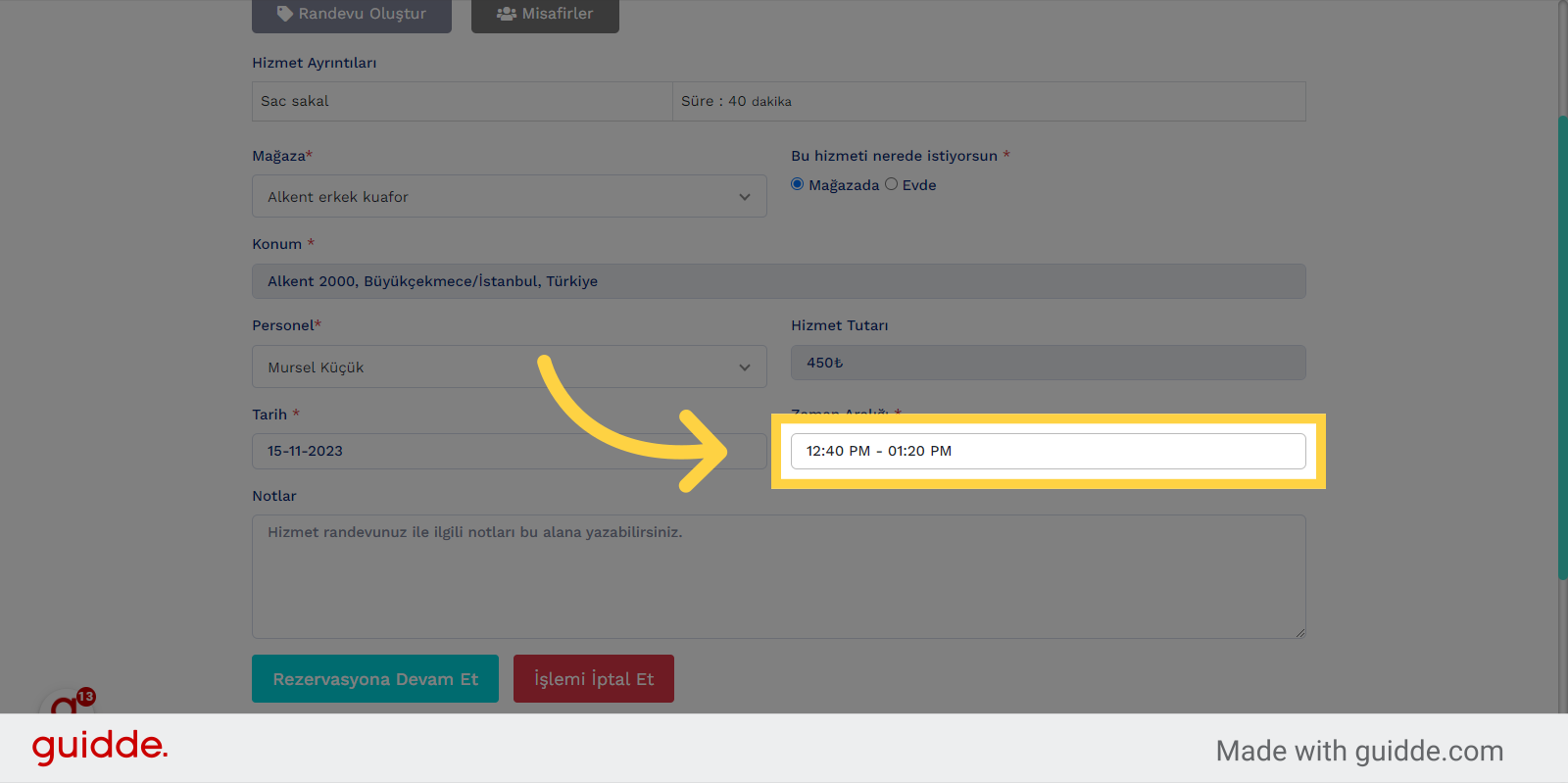The height and width of the screenshot is (783, 1568).
Task: Click İşlemi İptal Et button
Action: (594, 678)
